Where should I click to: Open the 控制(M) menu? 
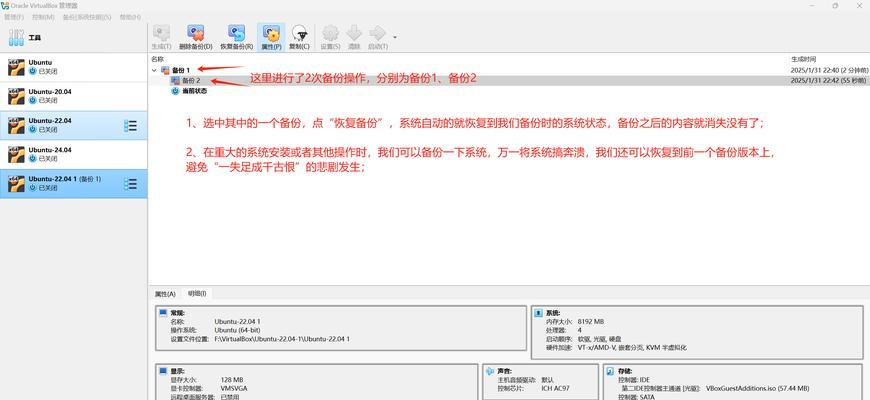click(x=43, y=17)
